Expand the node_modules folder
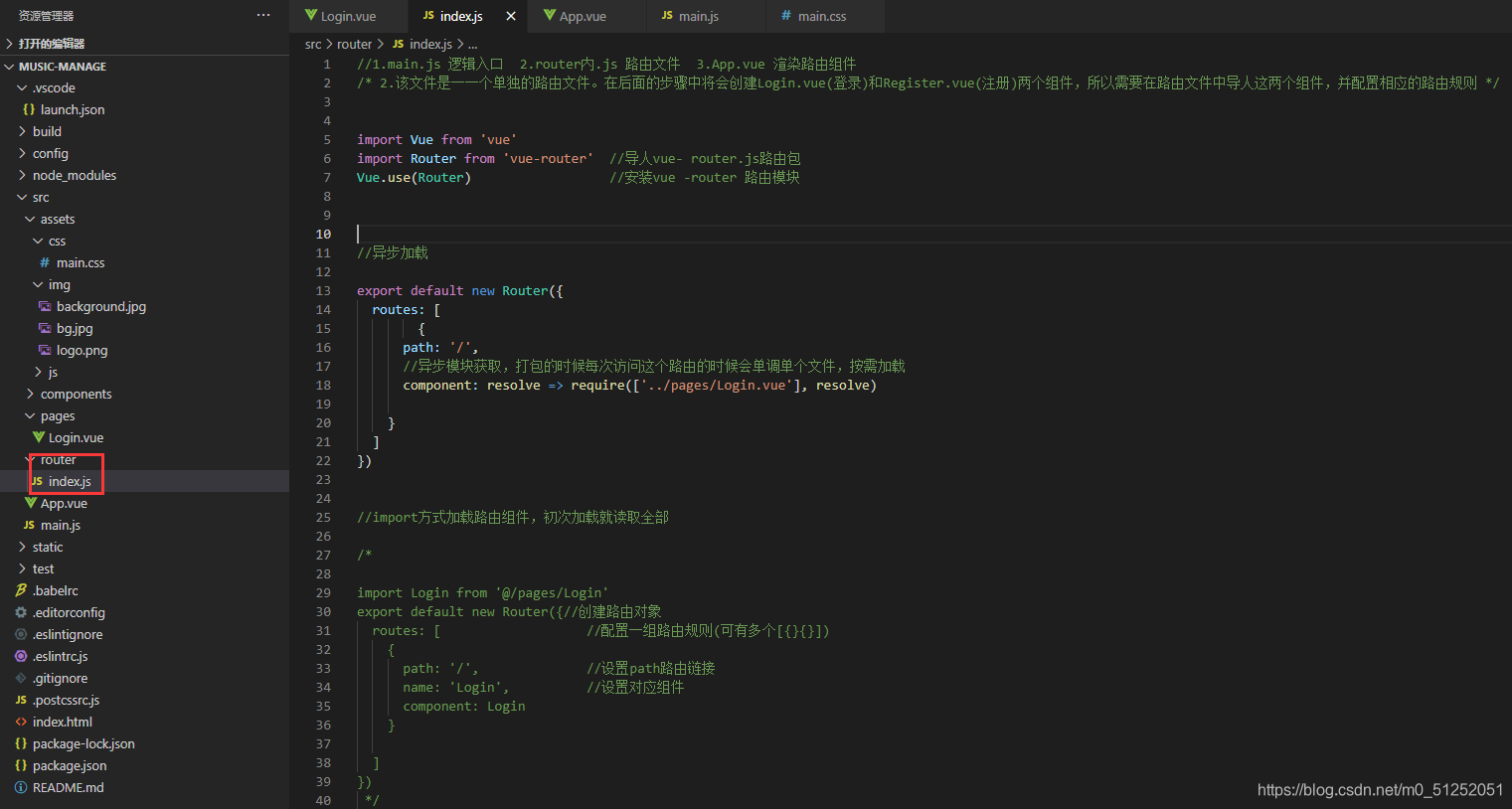This screenshot has width=1512, height=809. [23, 175]
